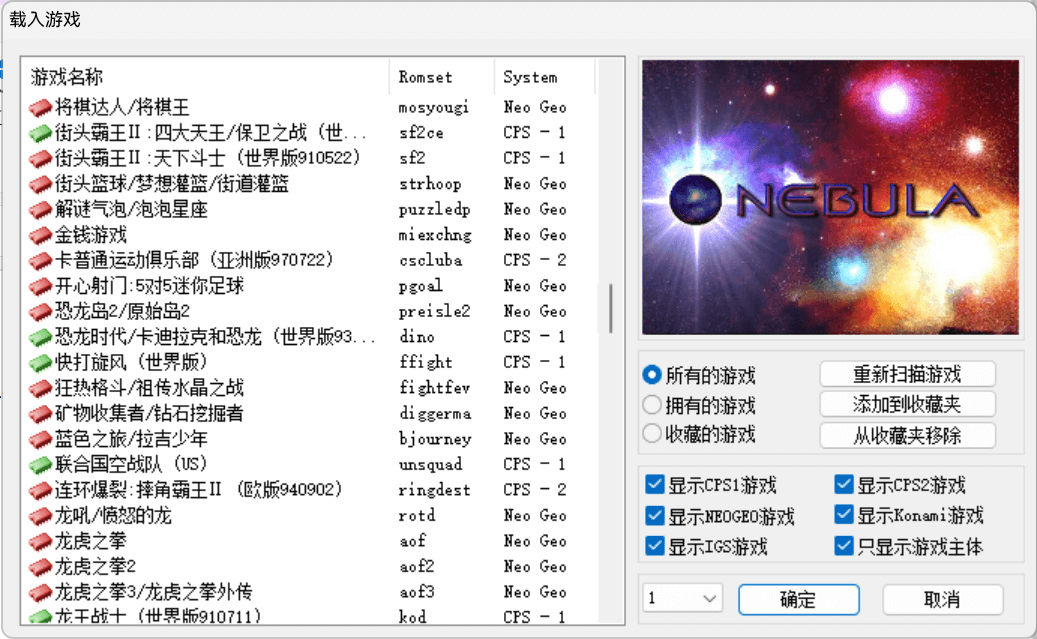Viewport: 1037px width, 639px height.
Task: Open the number dropdown showing 1
Action: (683, 599)
